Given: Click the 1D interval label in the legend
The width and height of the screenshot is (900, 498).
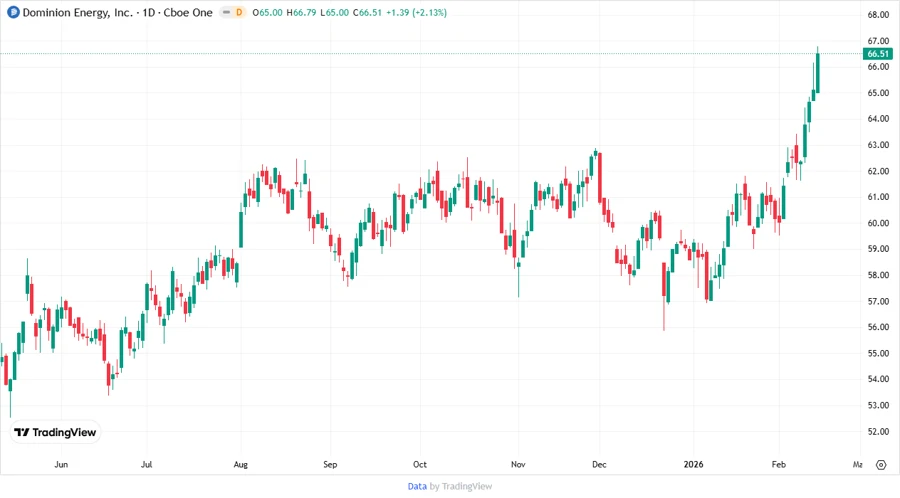Looking at the screenshot, I should 149,13.
